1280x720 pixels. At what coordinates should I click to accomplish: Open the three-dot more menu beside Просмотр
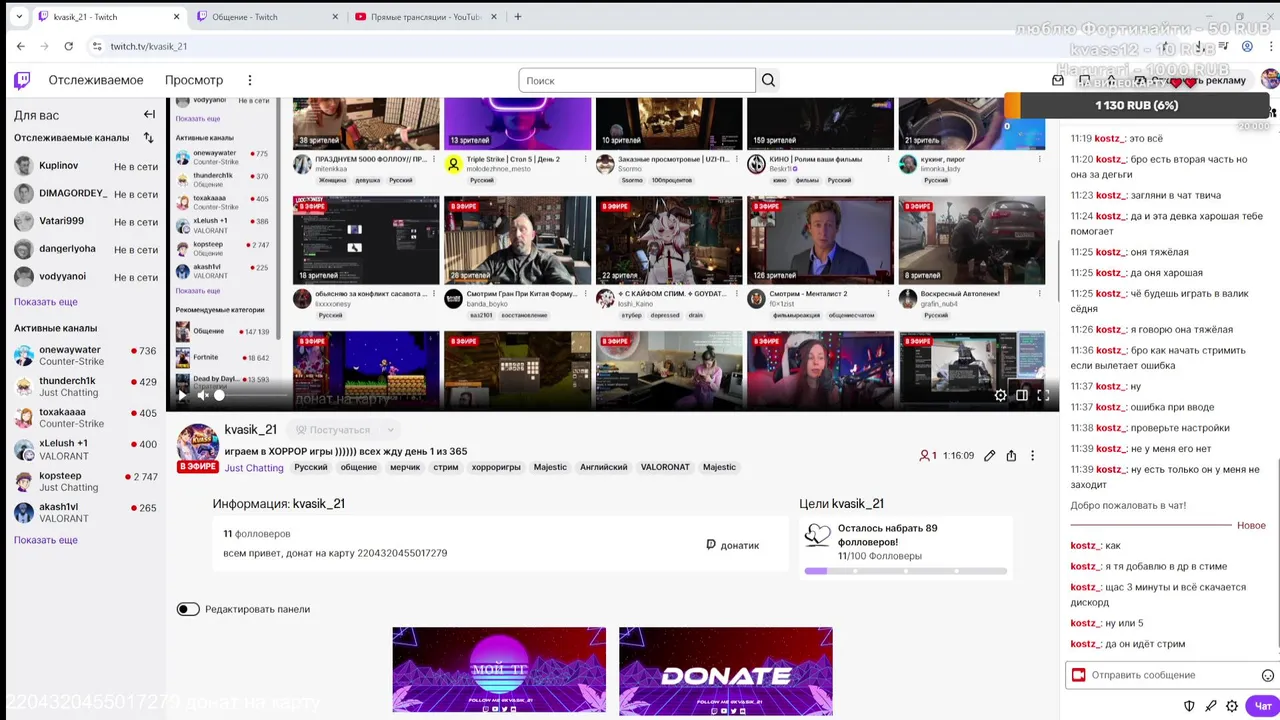pyautogui.click(x=250, y=80)
